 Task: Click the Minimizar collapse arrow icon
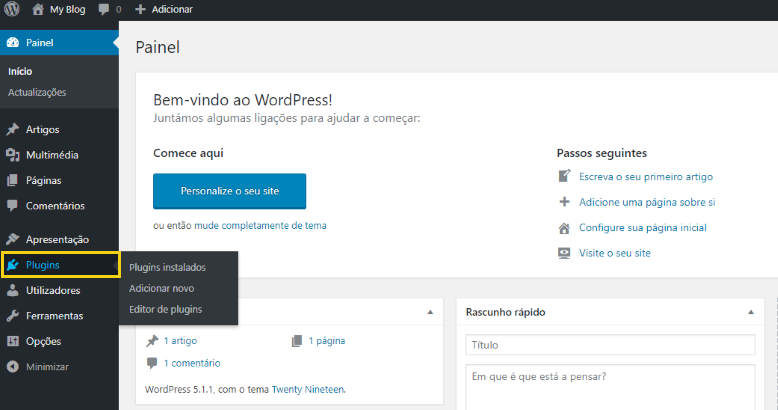12,367
